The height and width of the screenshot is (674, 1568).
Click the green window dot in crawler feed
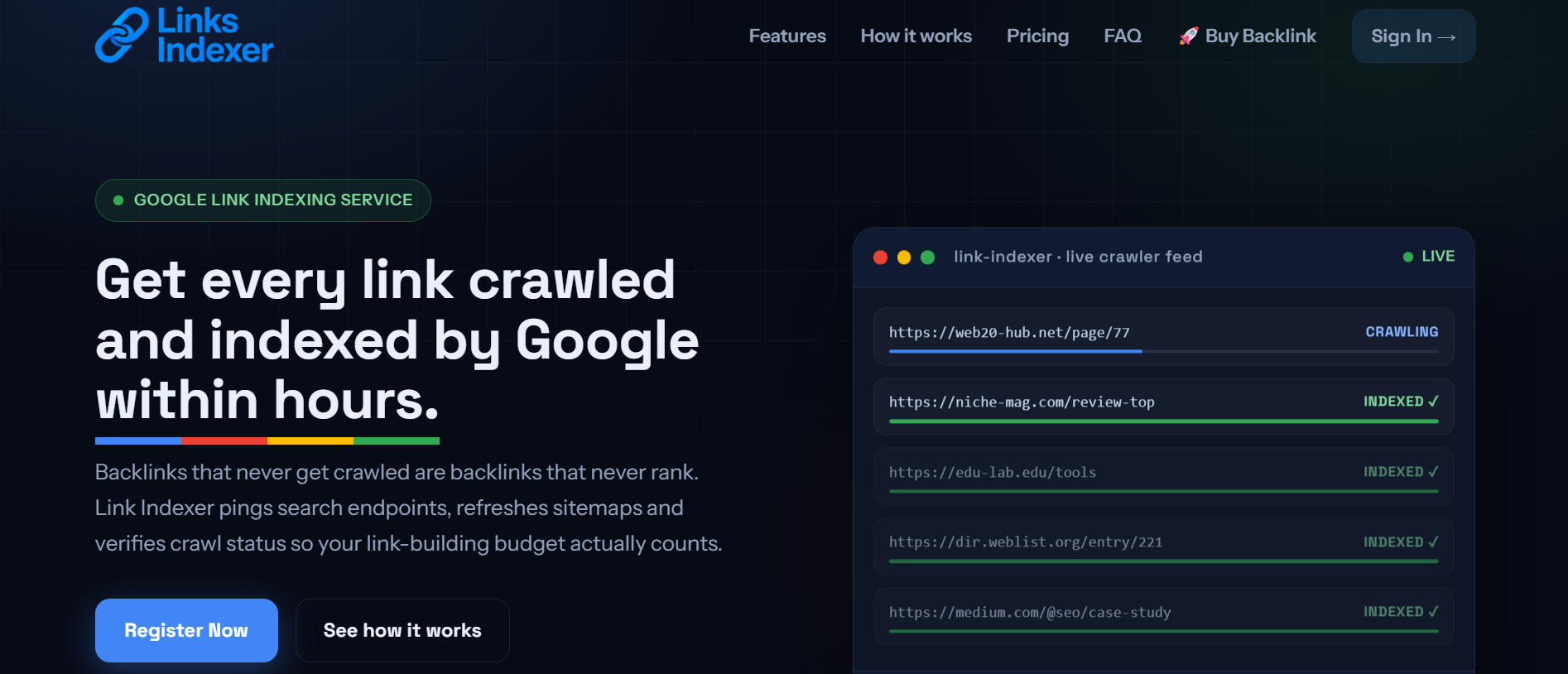click(928, 258)
